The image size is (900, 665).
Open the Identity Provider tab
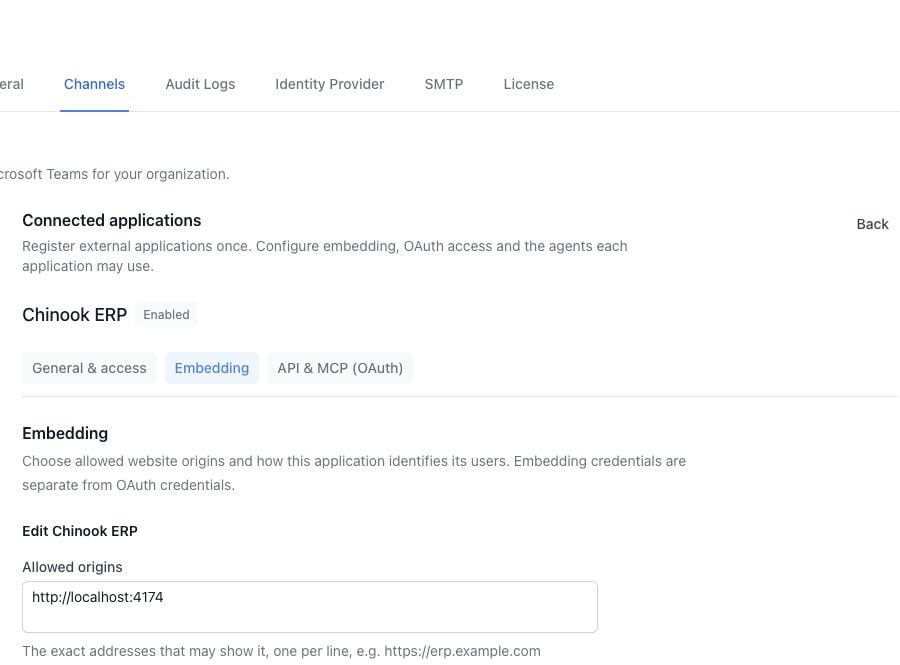coord(329,84)
